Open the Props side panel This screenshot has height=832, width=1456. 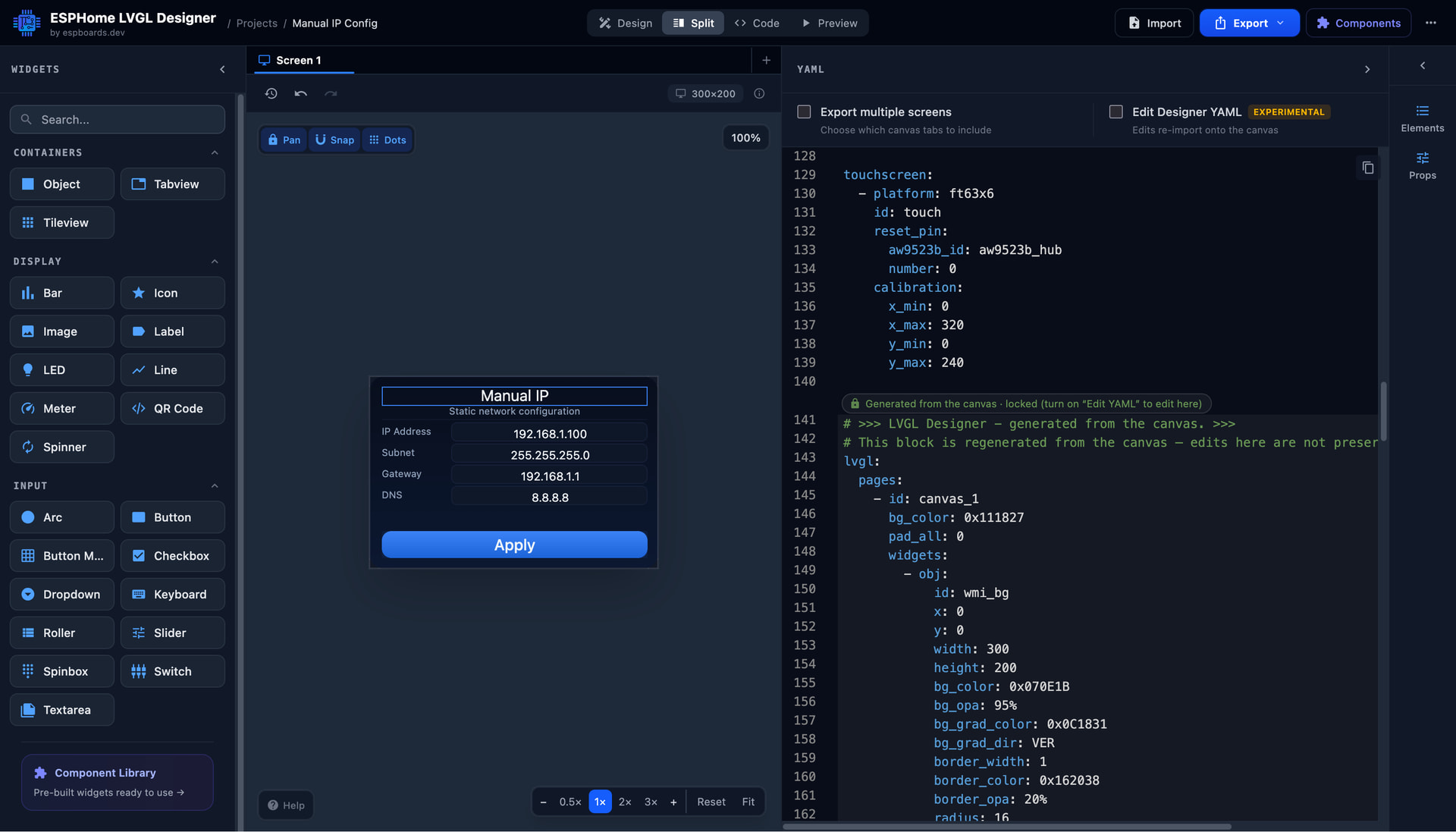[x=1422, y=166]
